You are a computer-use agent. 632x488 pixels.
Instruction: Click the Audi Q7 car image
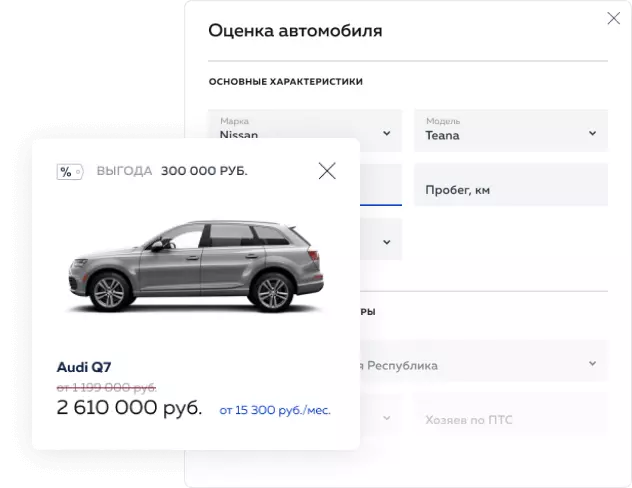(196, 266)
